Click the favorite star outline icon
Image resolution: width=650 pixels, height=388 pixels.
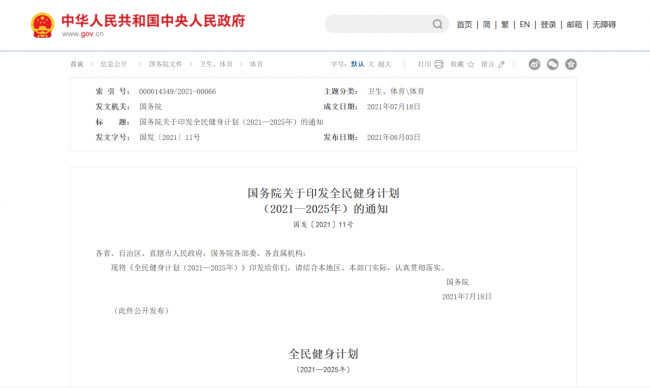tap(471, 64)
